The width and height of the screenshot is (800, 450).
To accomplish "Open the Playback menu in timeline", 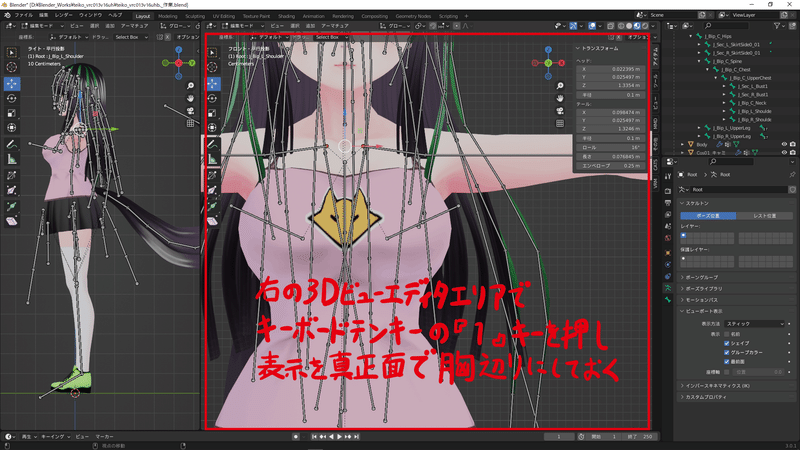I will (27, 437).
